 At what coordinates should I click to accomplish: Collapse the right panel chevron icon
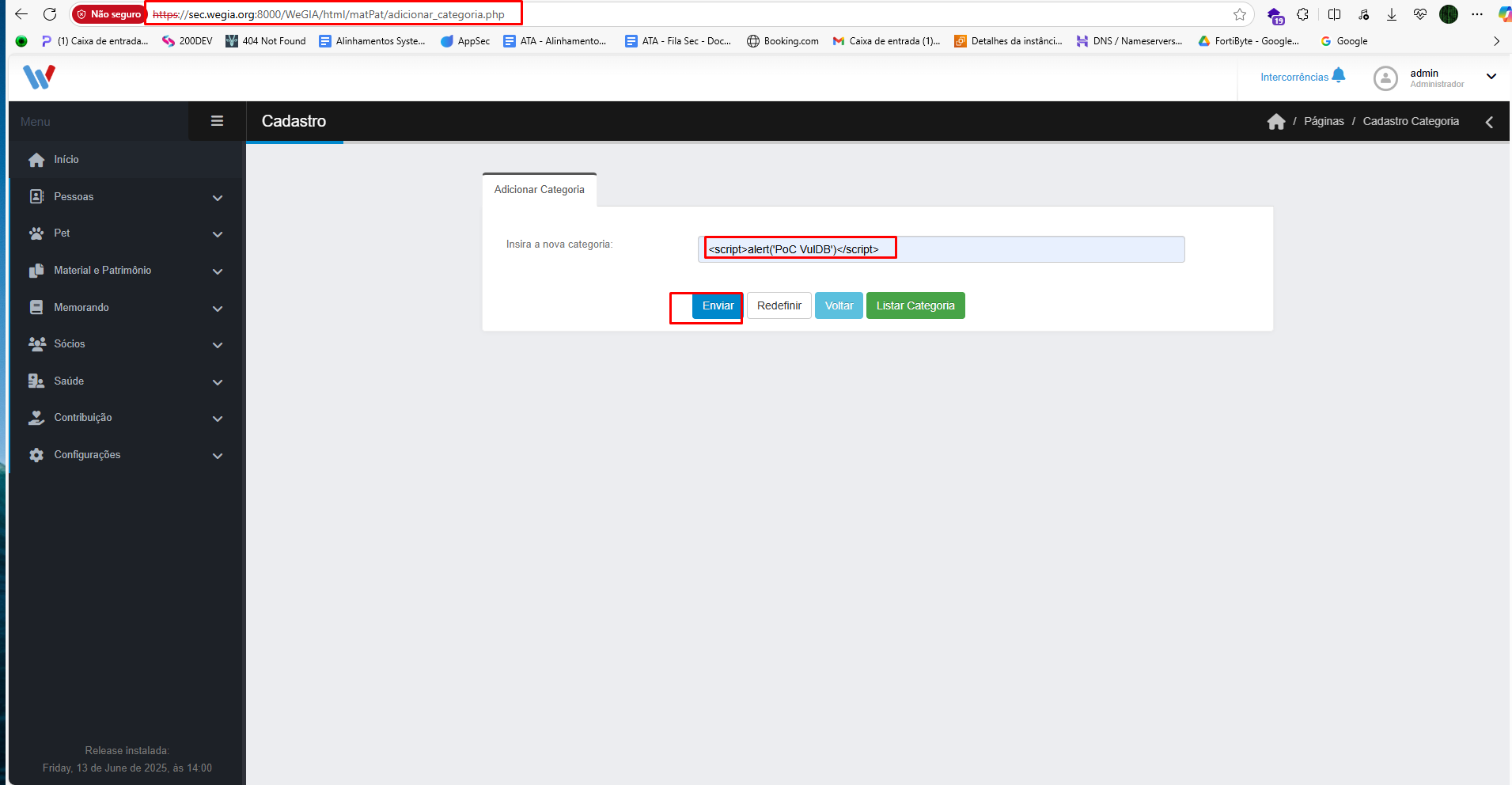point(1489,122)
